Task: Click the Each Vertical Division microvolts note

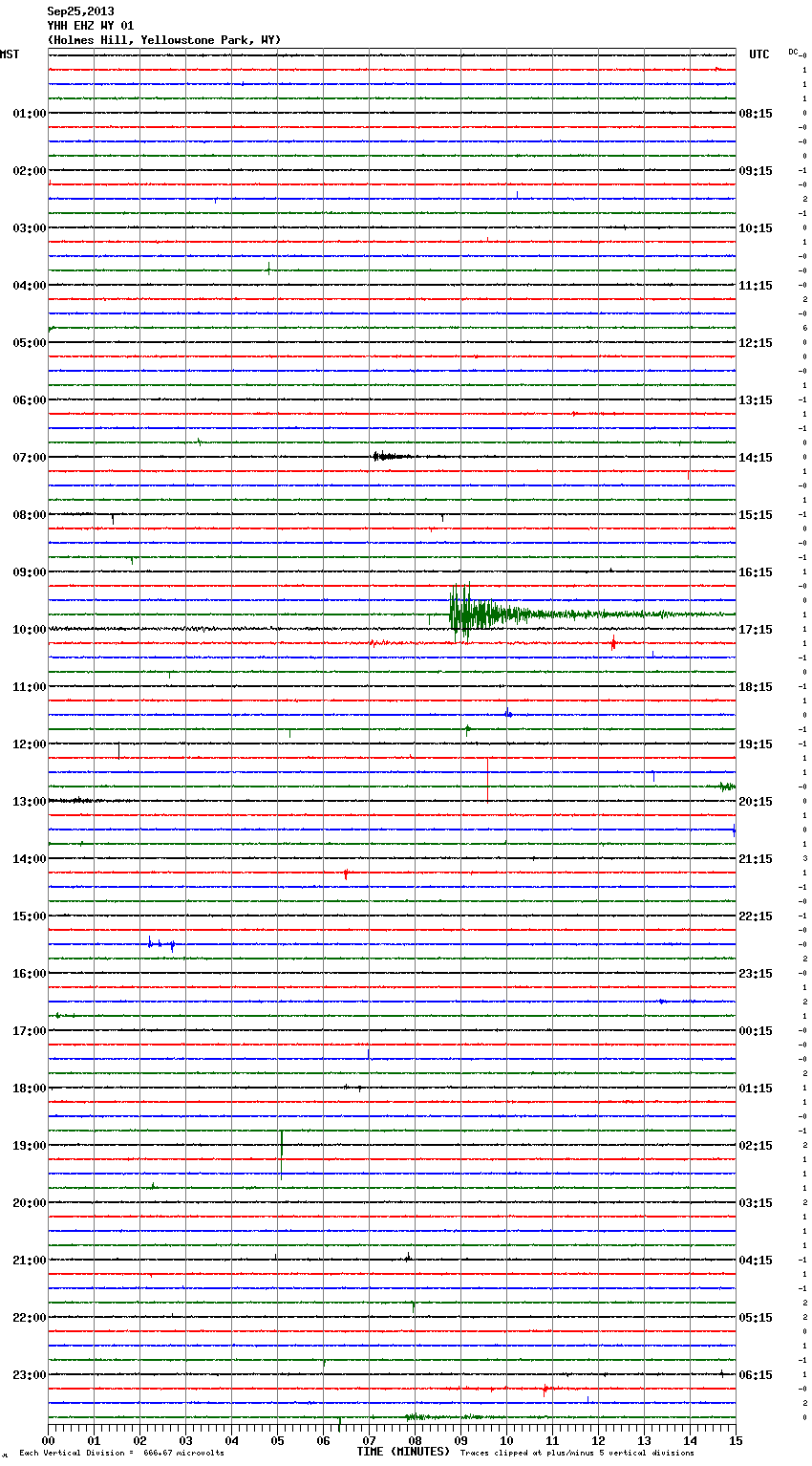Action: click(x=121, y=1453)
